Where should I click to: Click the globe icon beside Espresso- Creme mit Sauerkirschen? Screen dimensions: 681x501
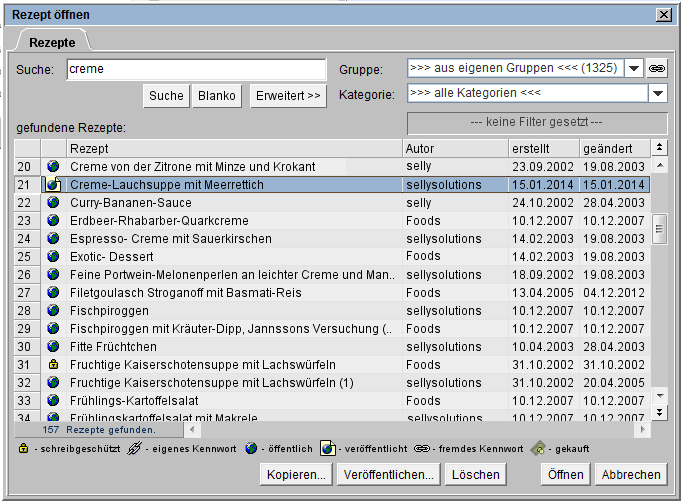click(54, 239)
